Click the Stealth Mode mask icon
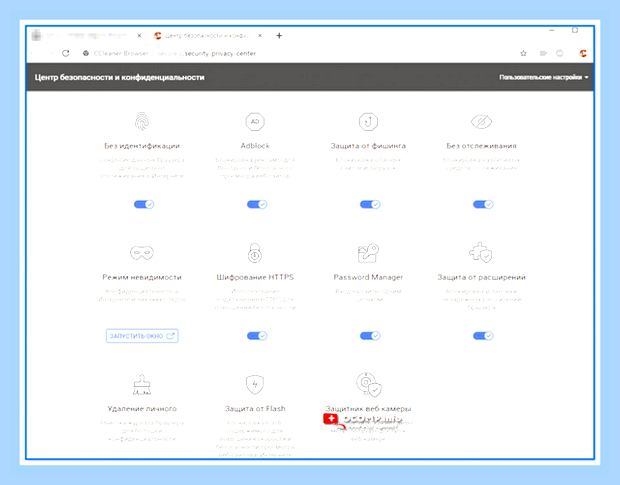 click(x=142, y=253)
